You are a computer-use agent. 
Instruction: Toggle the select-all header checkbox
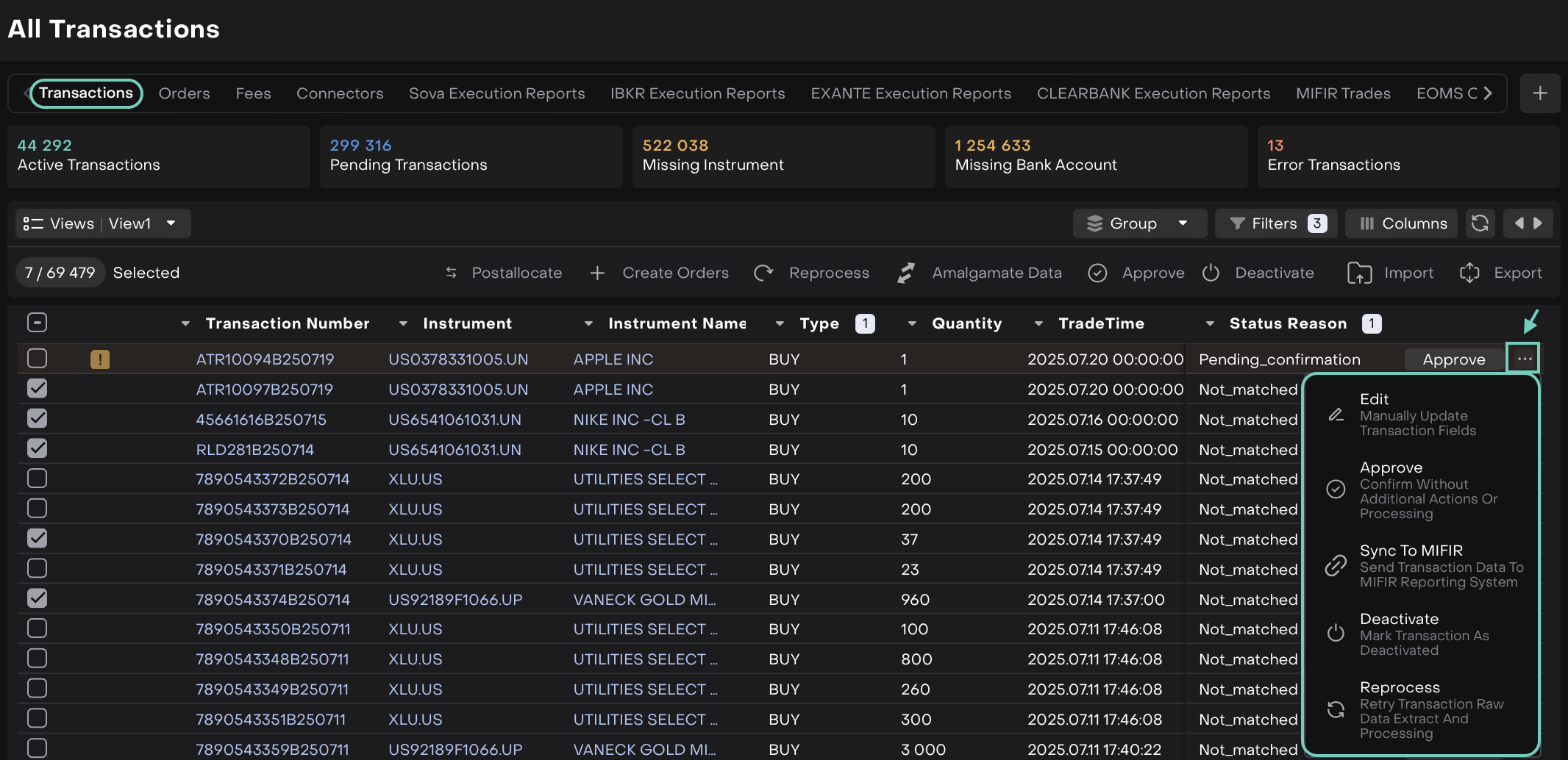[x=37, y=323]
